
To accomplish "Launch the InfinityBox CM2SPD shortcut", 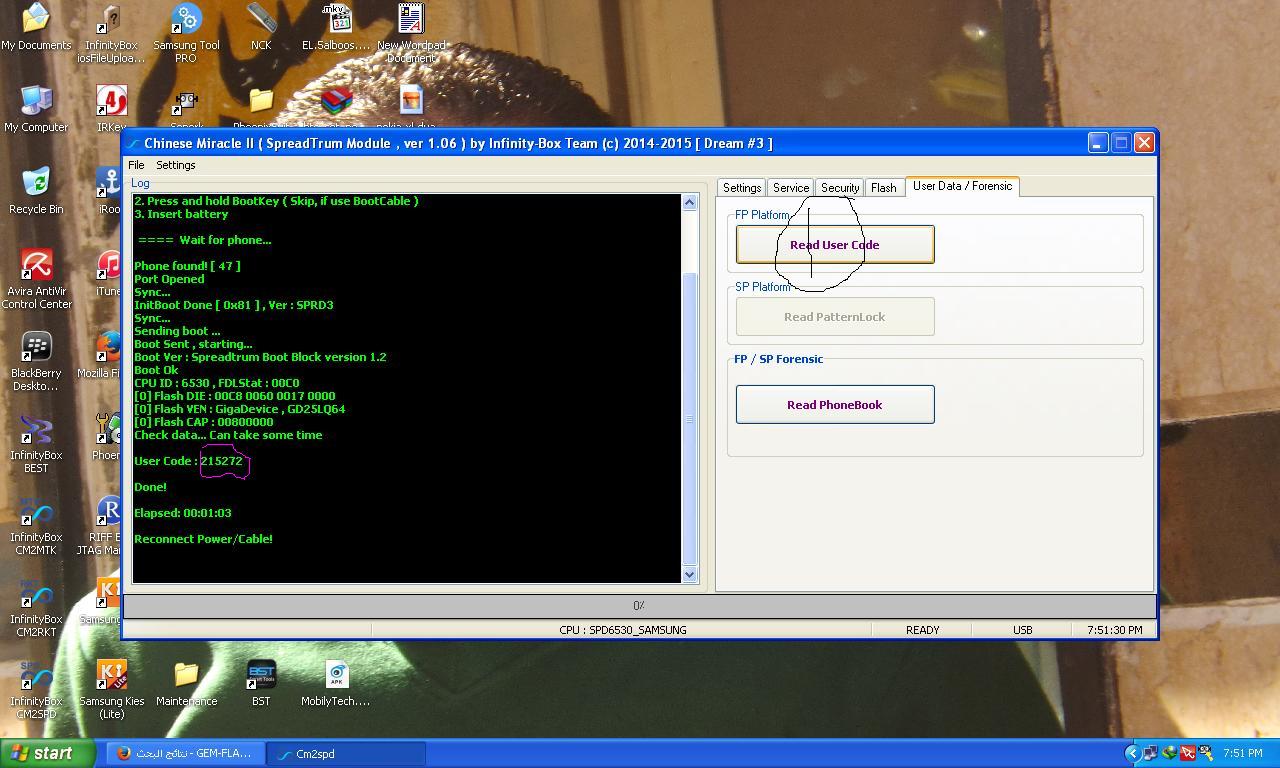I will [36, 689].
